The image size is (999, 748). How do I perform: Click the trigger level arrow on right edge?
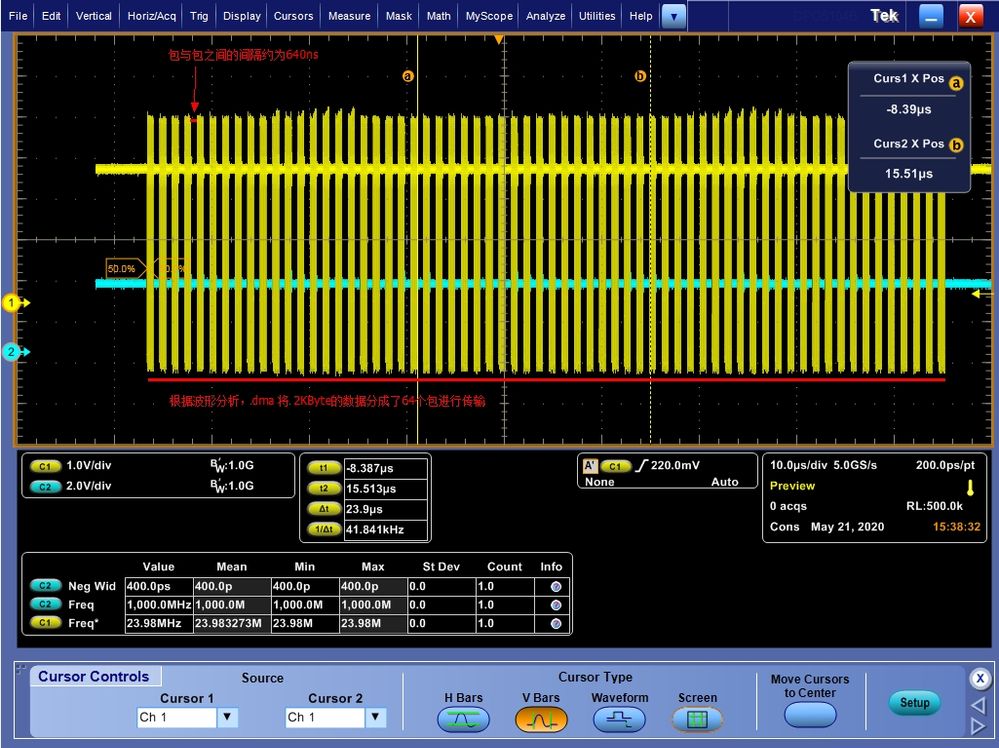click(977, 294)
